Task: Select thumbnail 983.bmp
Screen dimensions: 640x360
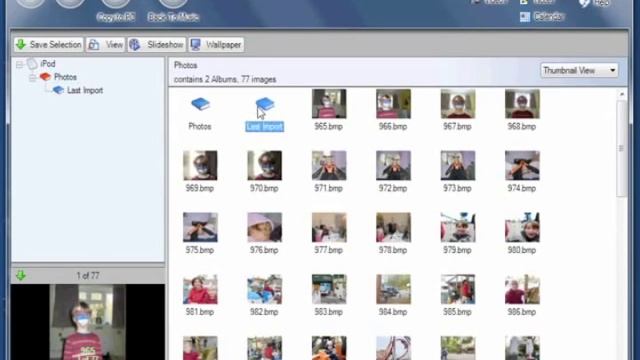Action: [x=329, y=289]
